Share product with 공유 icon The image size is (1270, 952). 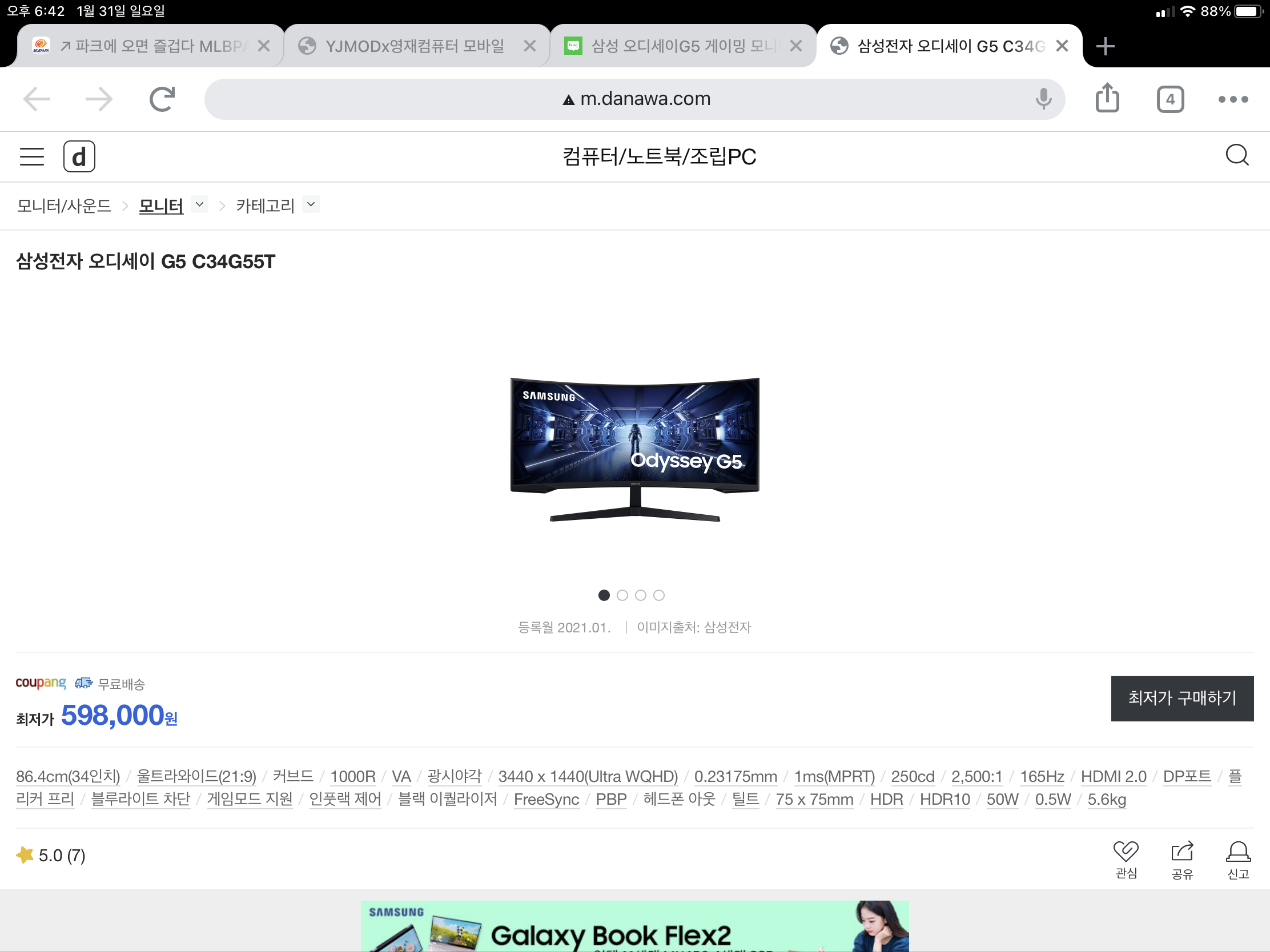tap(1181, 859)
